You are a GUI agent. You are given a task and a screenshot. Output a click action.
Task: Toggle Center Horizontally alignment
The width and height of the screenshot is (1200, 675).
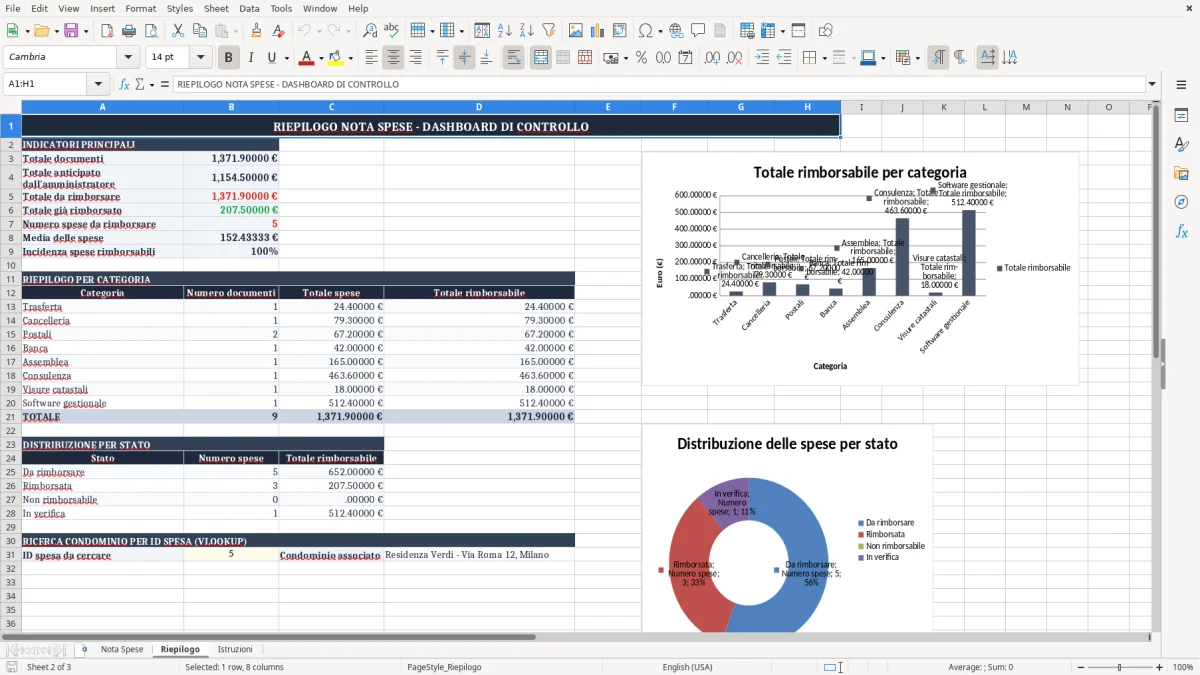393,58
